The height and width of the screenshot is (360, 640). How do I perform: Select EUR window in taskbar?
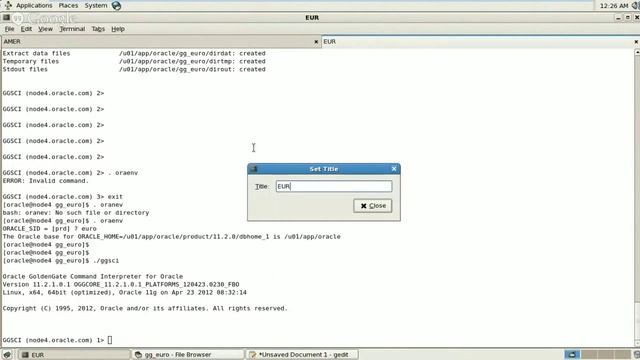(x=74, y=355)
